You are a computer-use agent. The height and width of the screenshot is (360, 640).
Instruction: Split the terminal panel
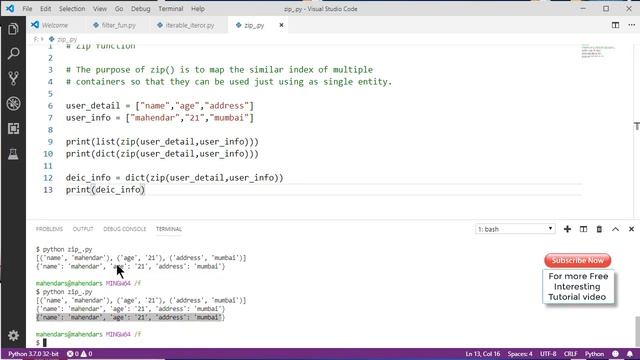[583, 229]
